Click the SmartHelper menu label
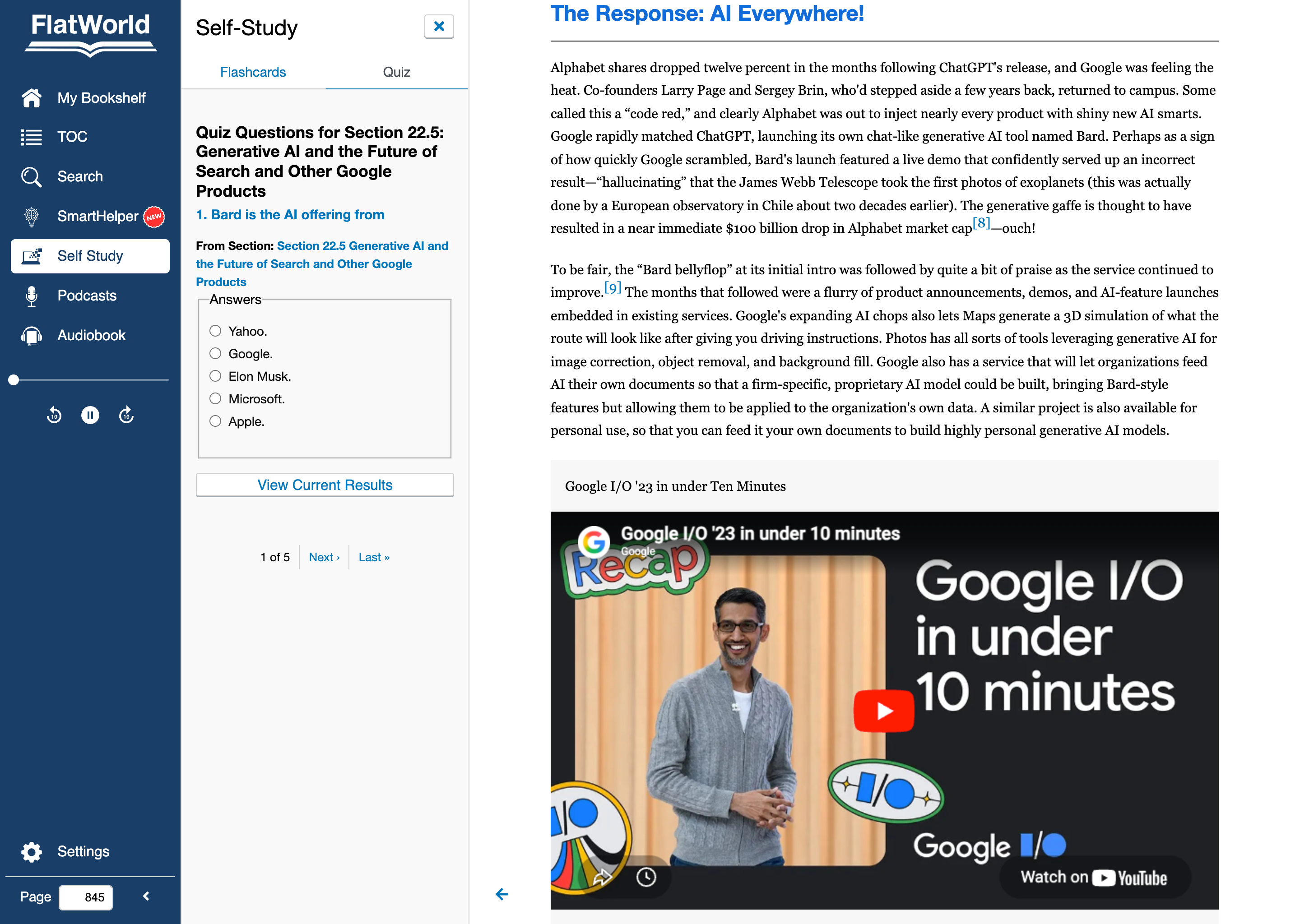Image resolution: width=1300 pixels, height=924 pixels. point(98,217)
